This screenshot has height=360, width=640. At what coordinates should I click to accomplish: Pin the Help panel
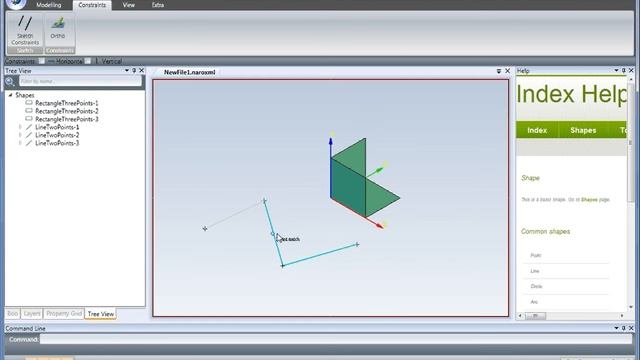click(624, 71)
